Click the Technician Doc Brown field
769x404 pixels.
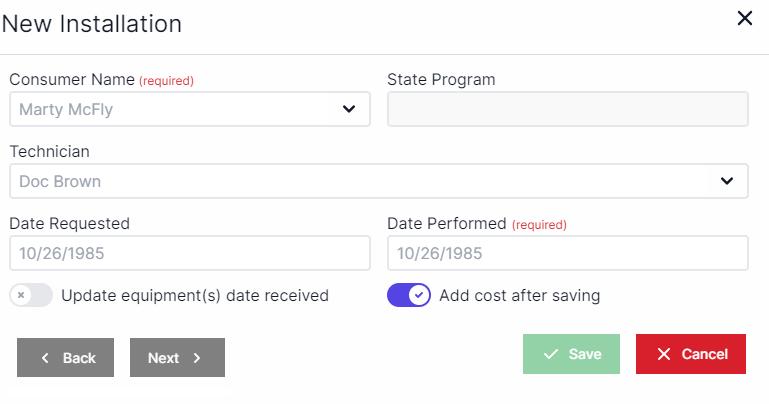point(360,181)
